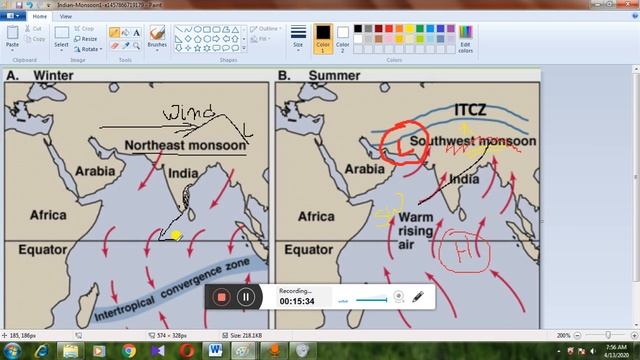Select the Line shape
The image size is (640, 360).
point(179,29)
